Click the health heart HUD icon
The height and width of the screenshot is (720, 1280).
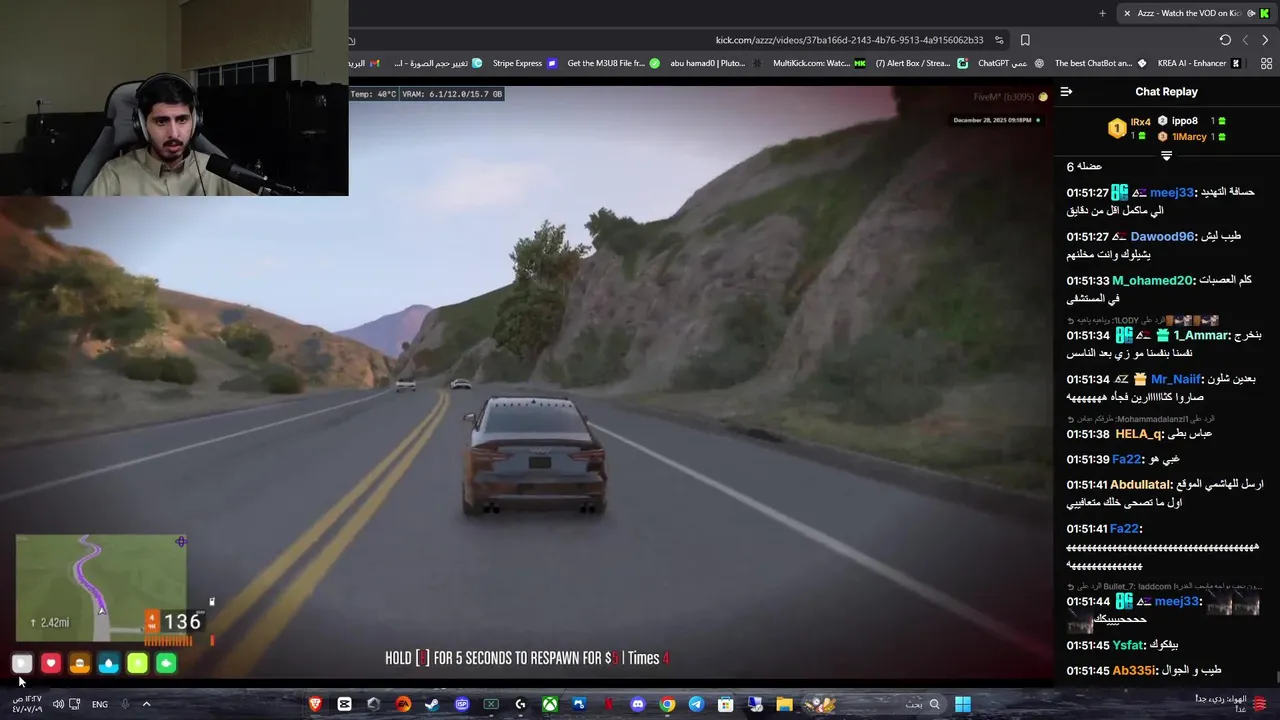51,663
